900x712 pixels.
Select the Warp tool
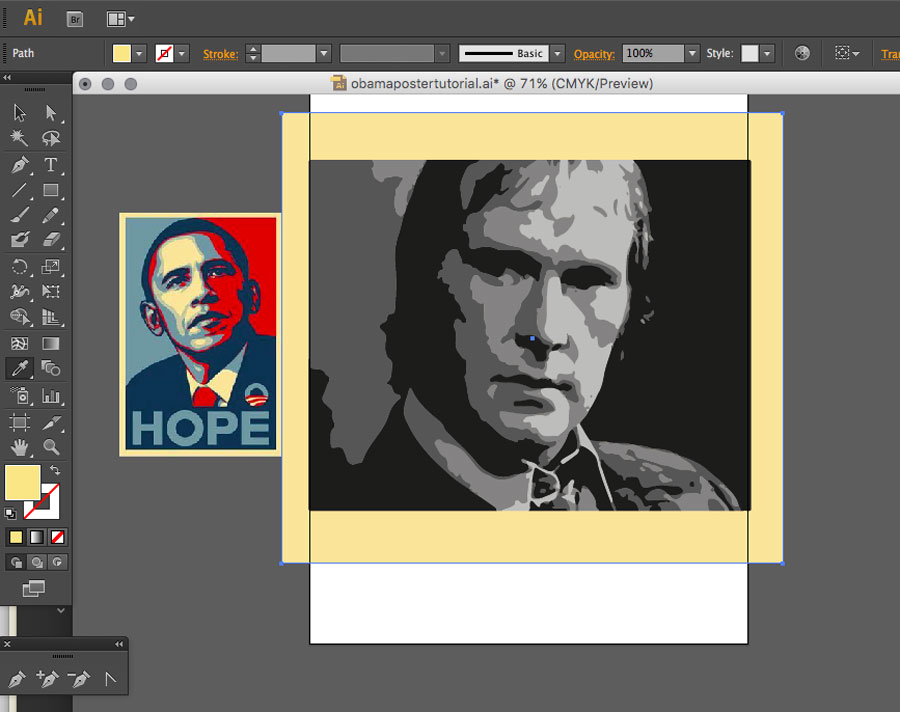(x=20, y=292)
